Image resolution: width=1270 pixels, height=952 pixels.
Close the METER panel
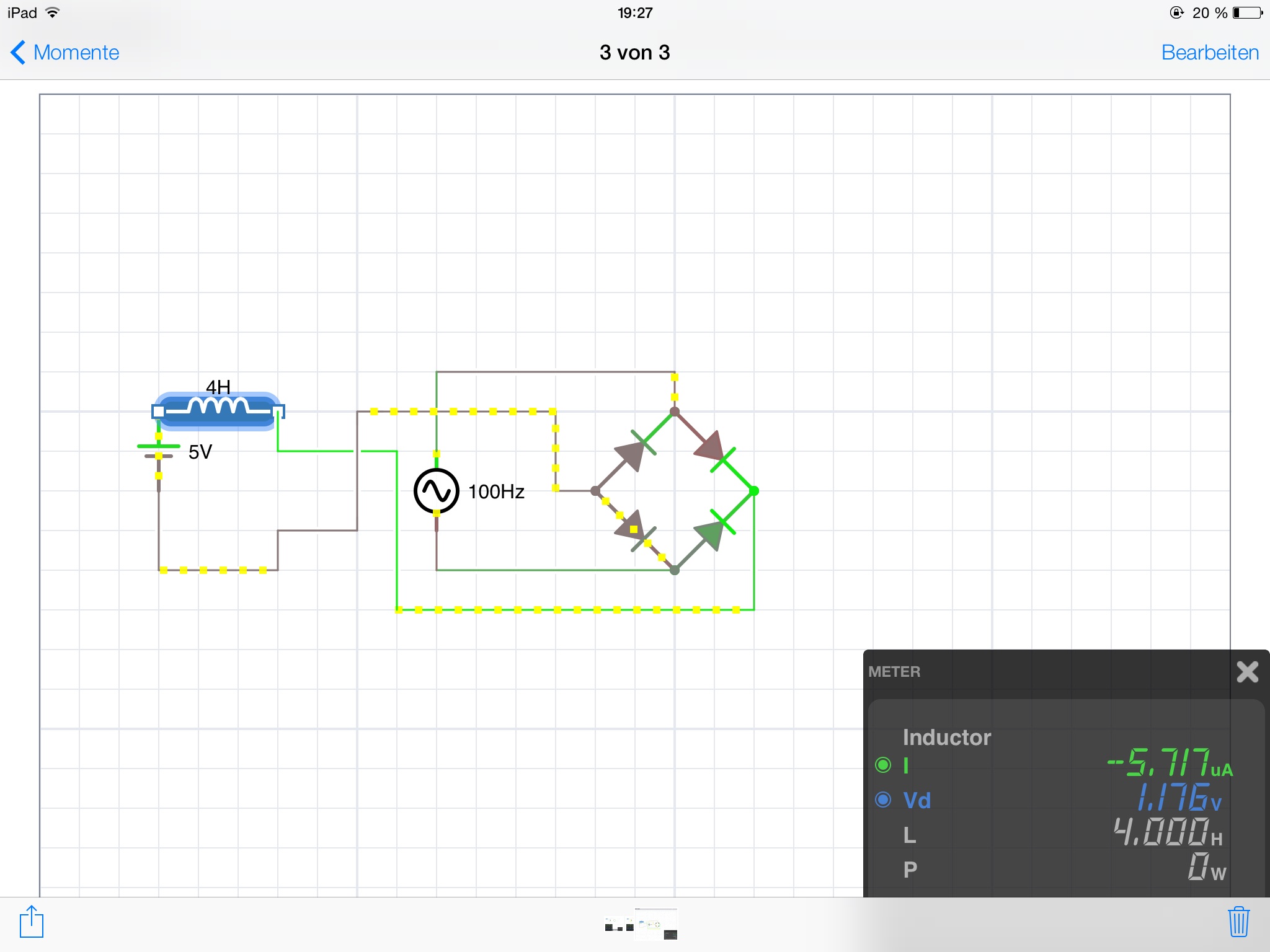pyautogui.click(x=1247, y=671)
